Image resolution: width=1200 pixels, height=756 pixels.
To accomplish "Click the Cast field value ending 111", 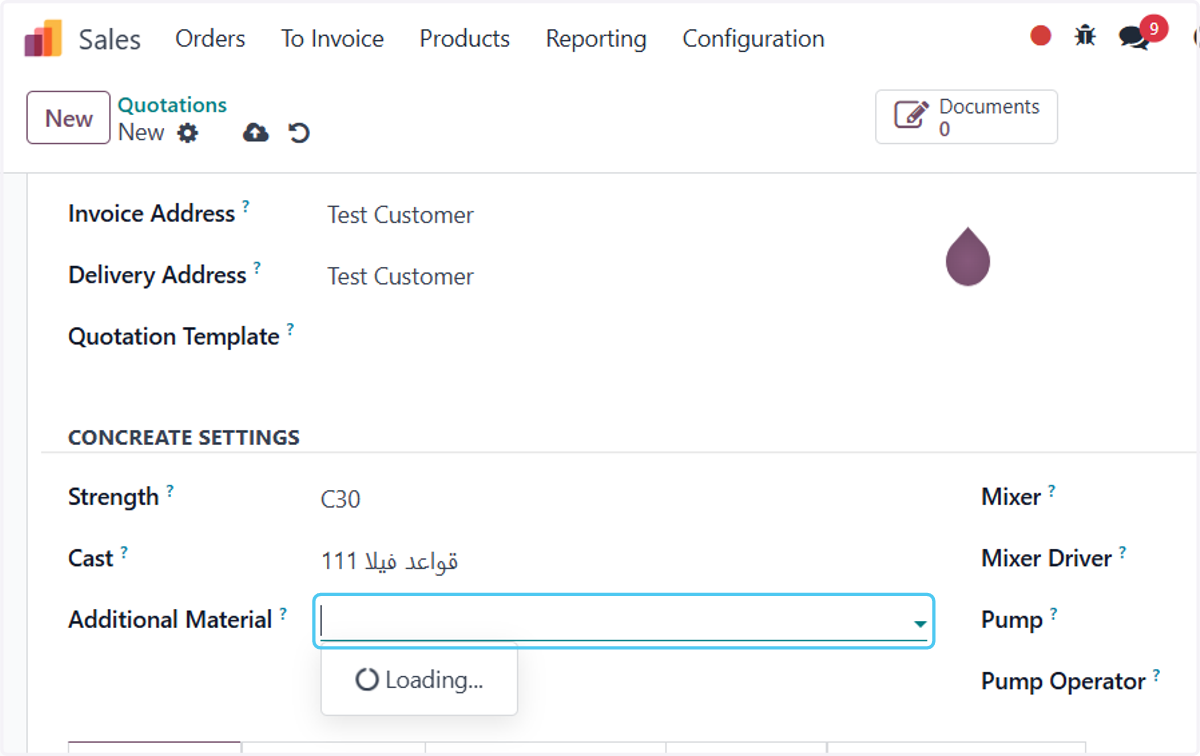I will point(390,561).
